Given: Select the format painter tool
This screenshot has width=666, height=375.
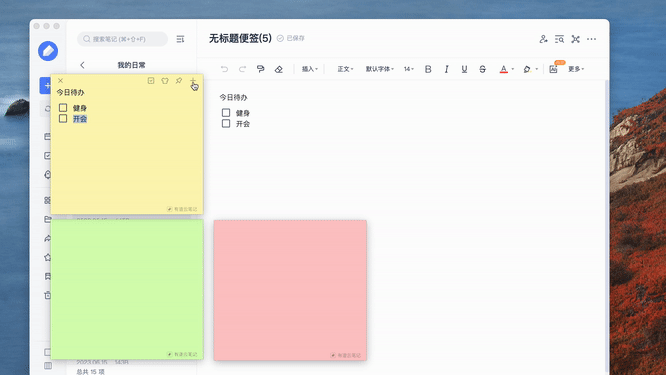Looking at the screenshot, I should (x=260, y=69).
